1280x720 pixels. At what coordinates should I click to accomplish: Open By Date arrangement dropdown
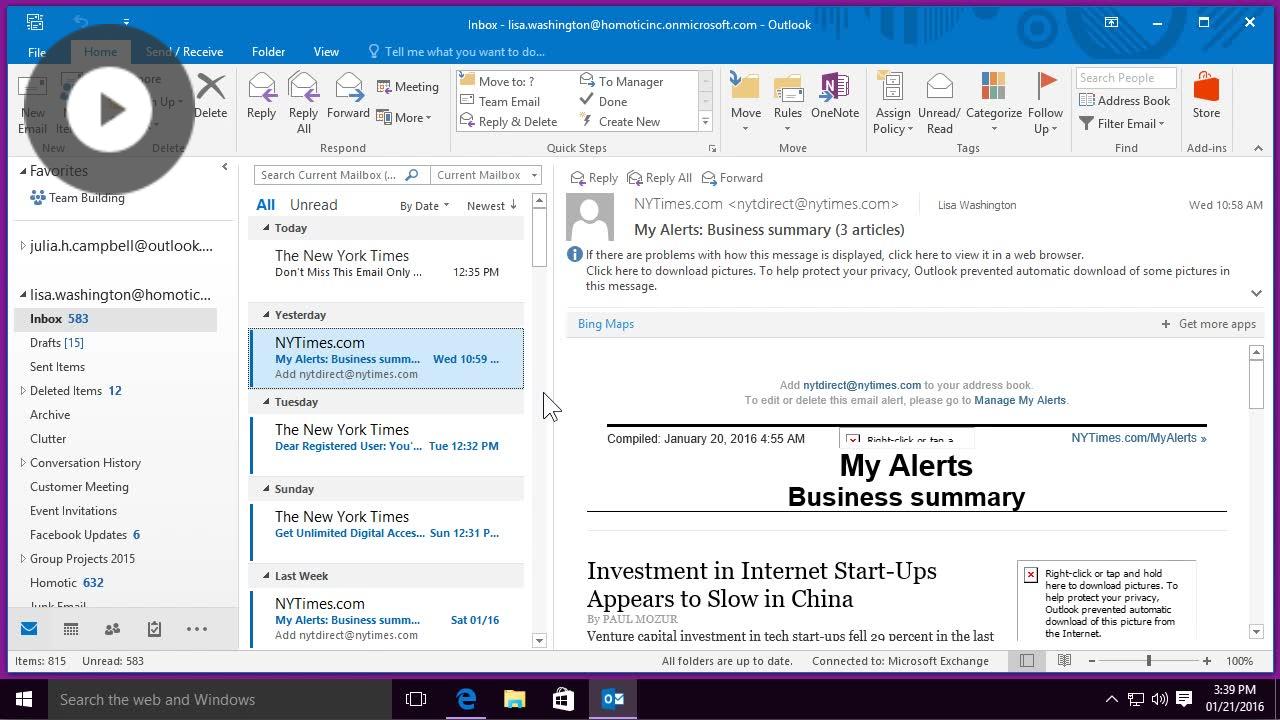tap(424, 205)
